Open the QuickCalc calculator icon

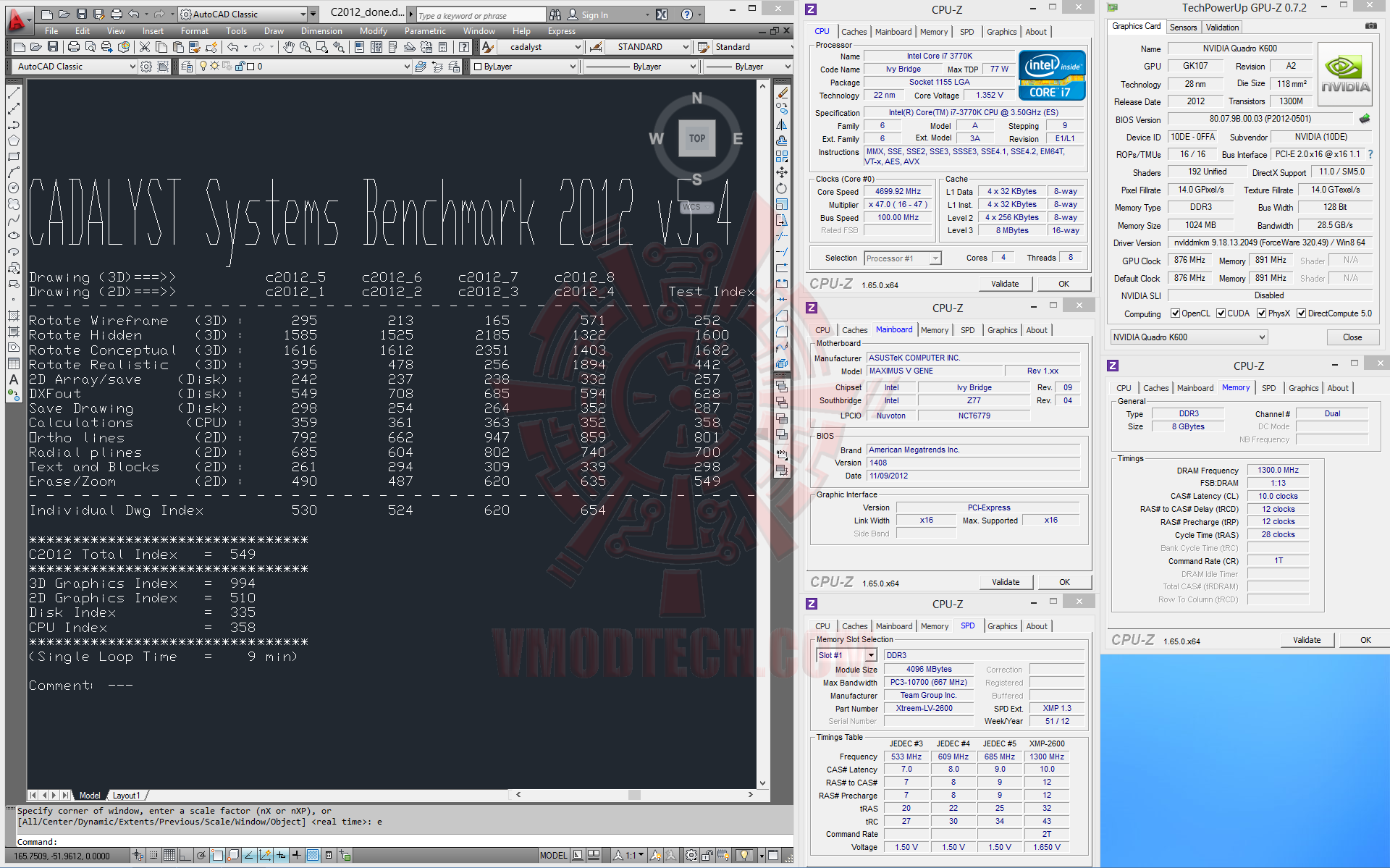[442, 47]
